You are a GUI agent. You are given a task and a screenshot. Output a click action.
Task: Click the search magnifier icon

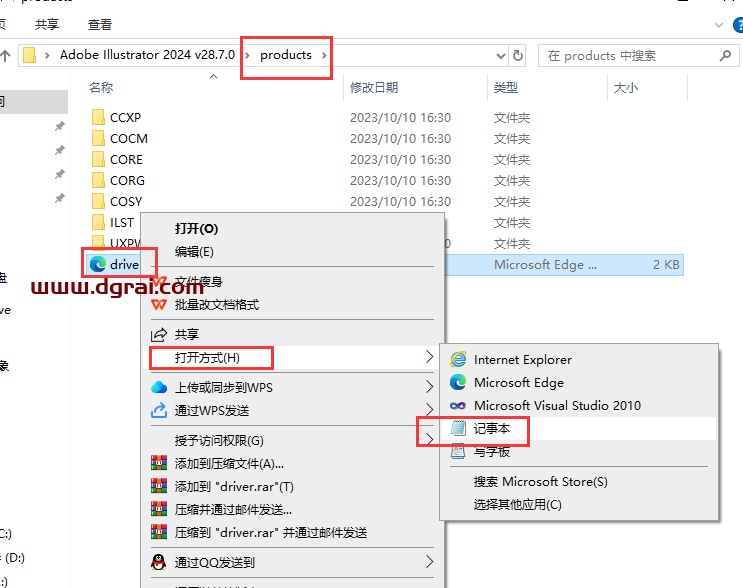tap(725, 56)
